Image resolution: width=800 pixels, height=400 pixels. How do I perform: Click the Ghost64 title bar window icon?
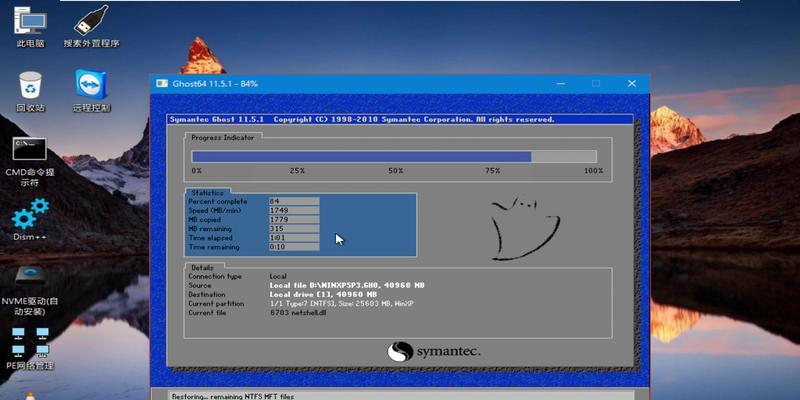click(x=162, y=83)
